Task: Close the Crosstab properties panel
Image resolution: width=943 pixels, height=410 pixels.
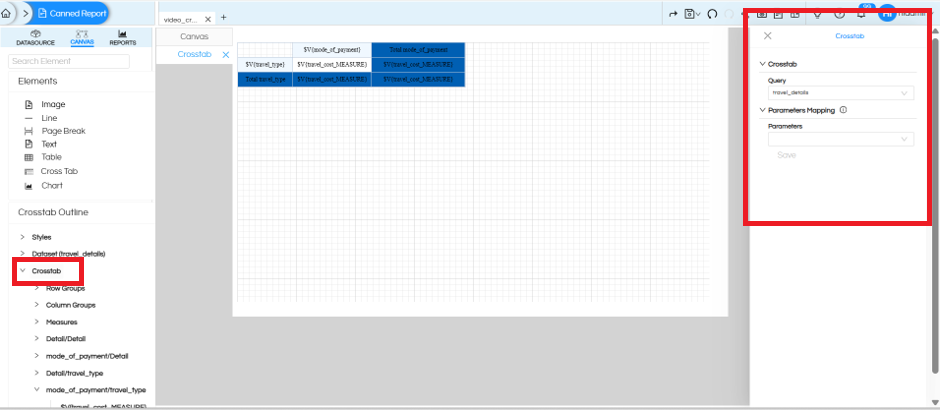Action: coord(767,36)
